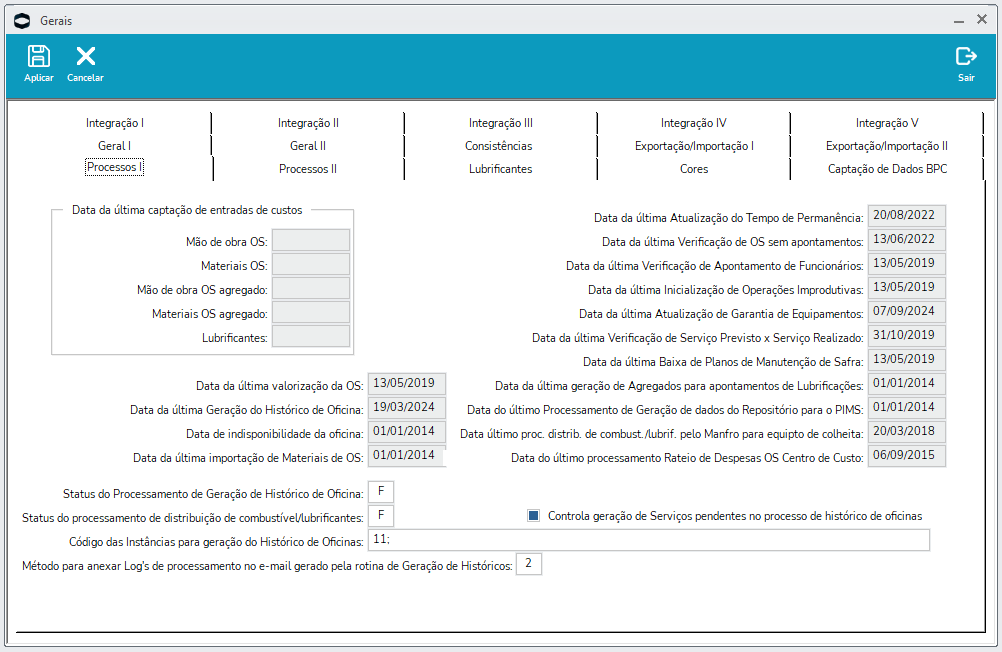This screenshot has height=652, width=1002.
Task: Click última importação de Materiais de OS field
Action: click(407, 456)
